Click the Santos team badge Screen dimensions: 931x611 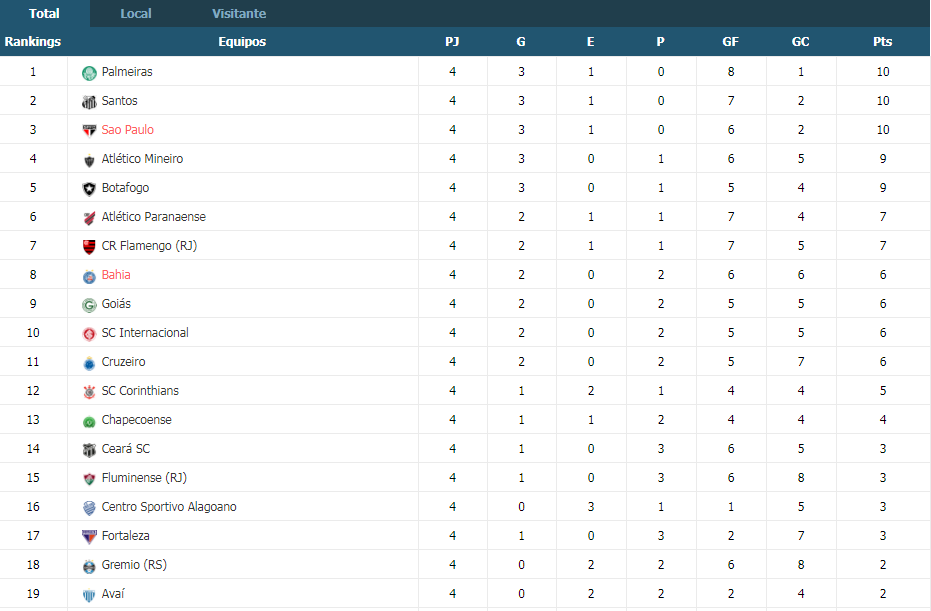(89, 102)
